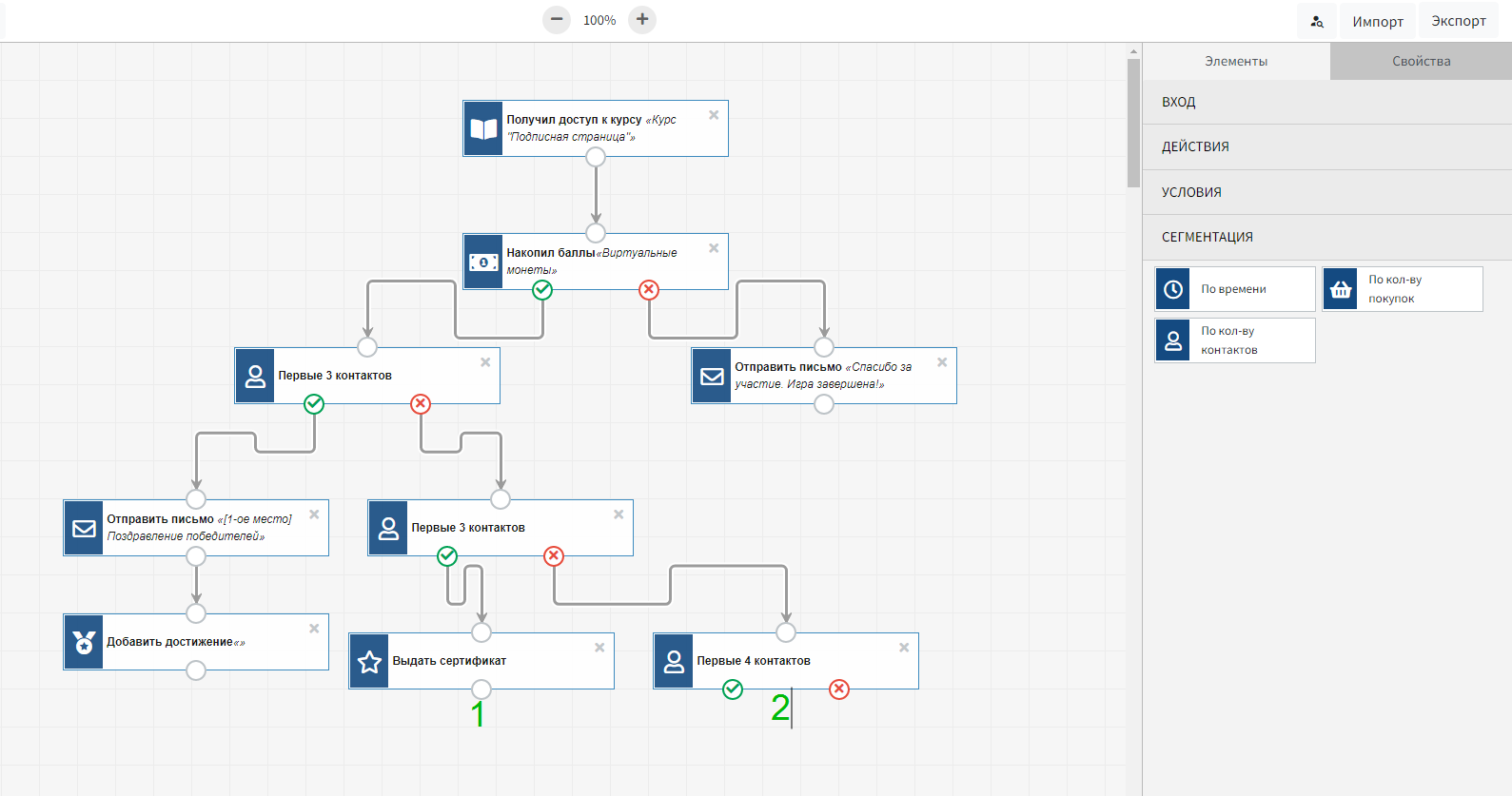Click the book icon on Получил доступ к курсу node
Screen dimensions: 1512x796
pos(483,129)
